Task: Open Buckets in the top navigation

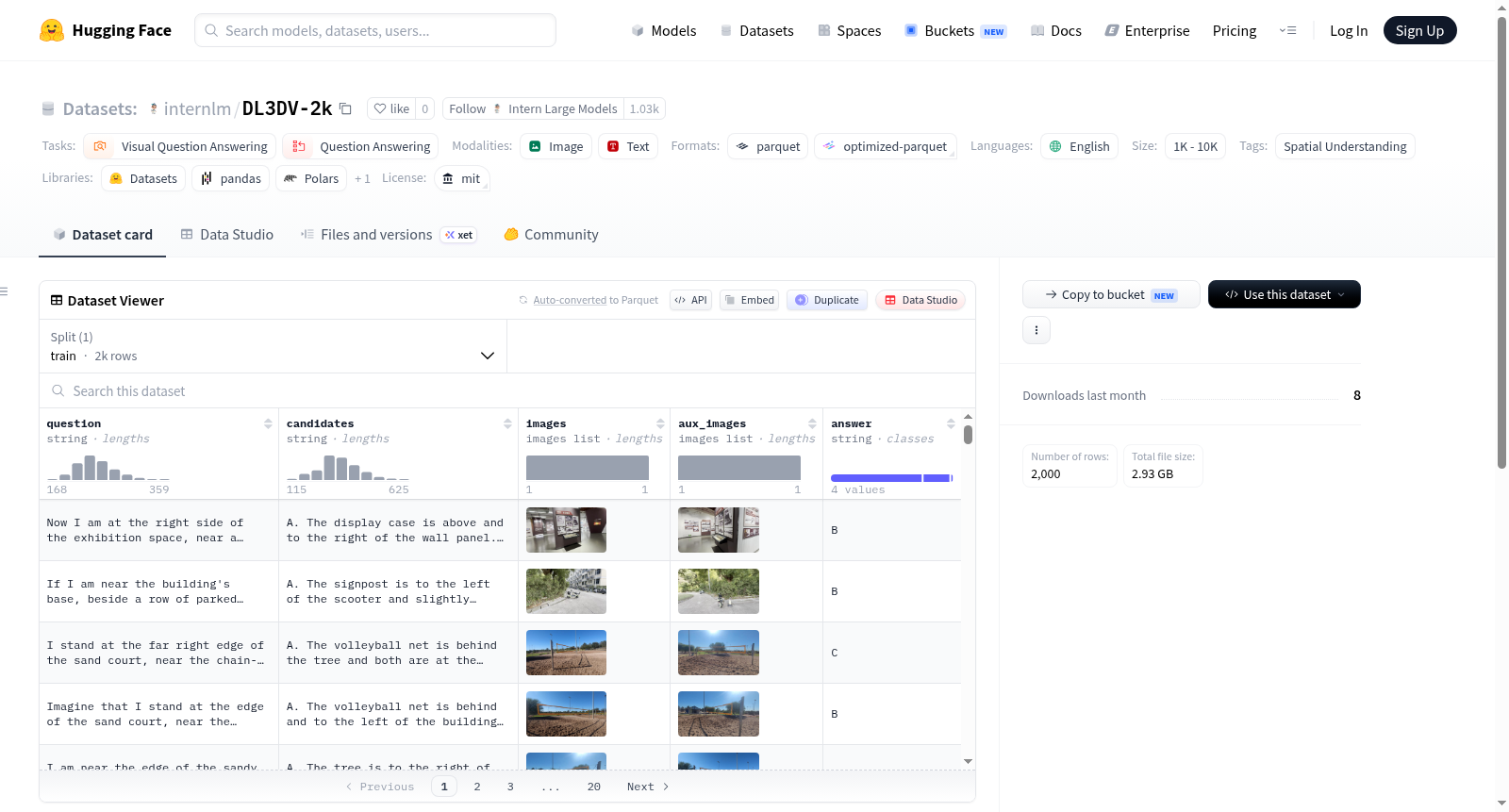Action: click(x=955, y=31)
